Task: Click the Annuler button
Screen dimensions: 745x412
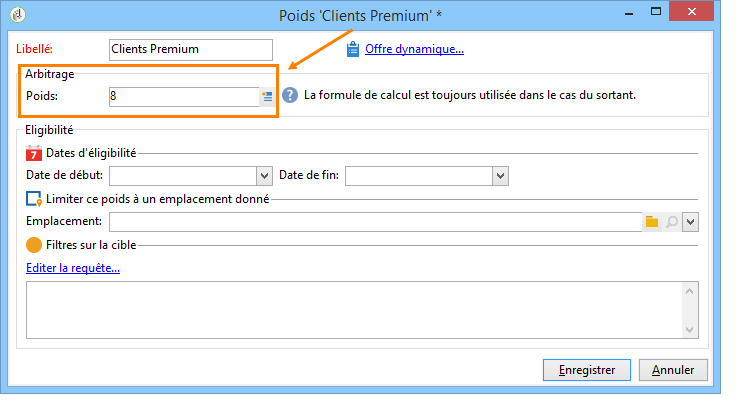Action: coord(673,370)
